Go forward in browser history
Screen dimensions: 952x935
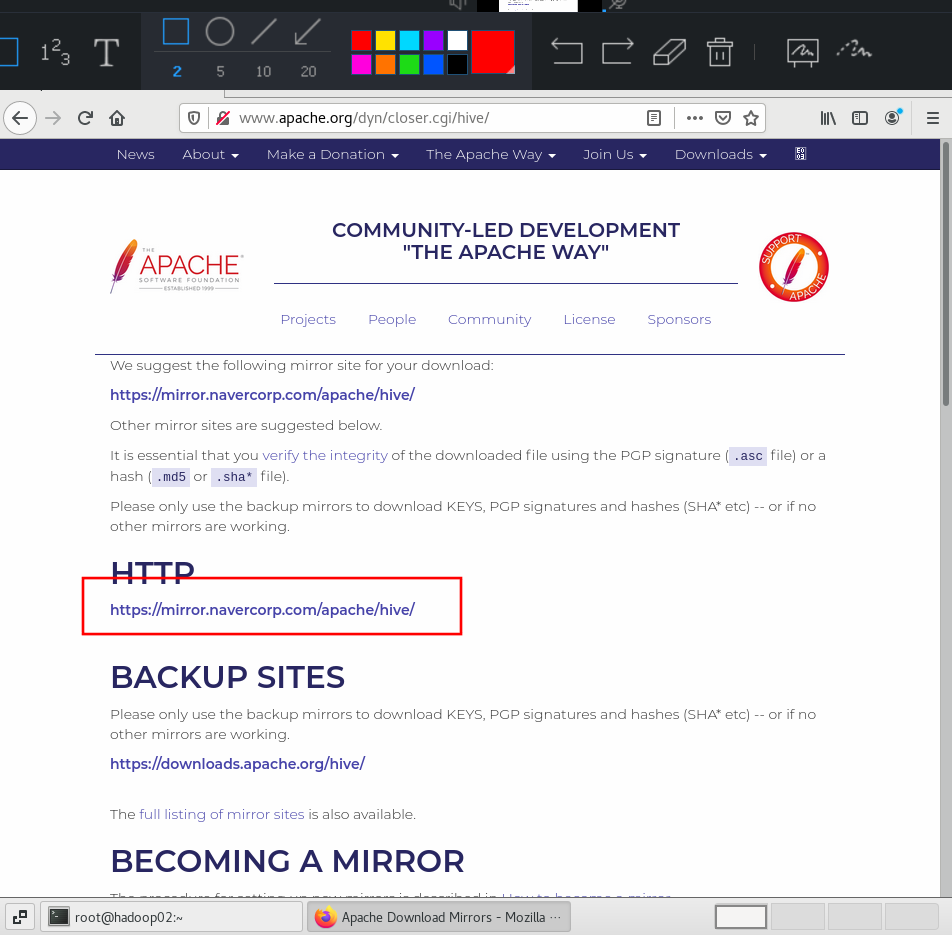(x=53, y=118)
